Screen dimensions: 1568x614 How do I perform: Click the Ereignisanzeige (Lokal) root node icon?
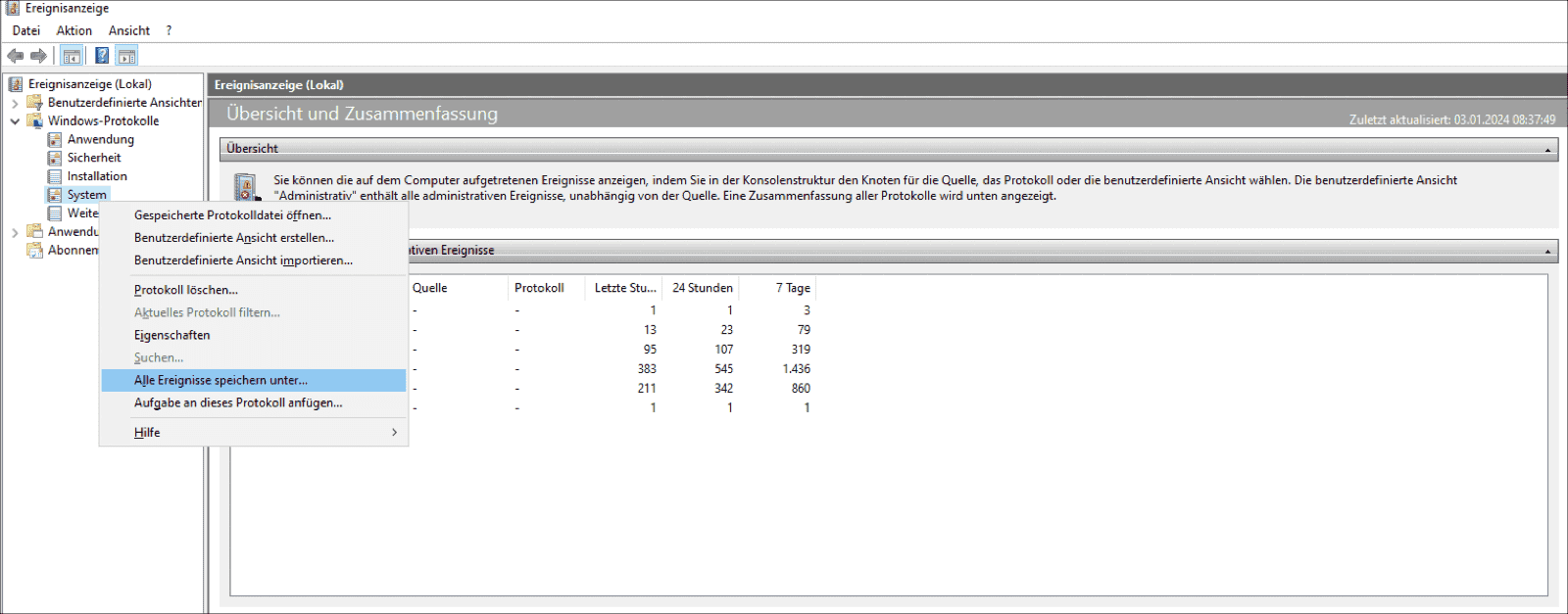(16, 84)
